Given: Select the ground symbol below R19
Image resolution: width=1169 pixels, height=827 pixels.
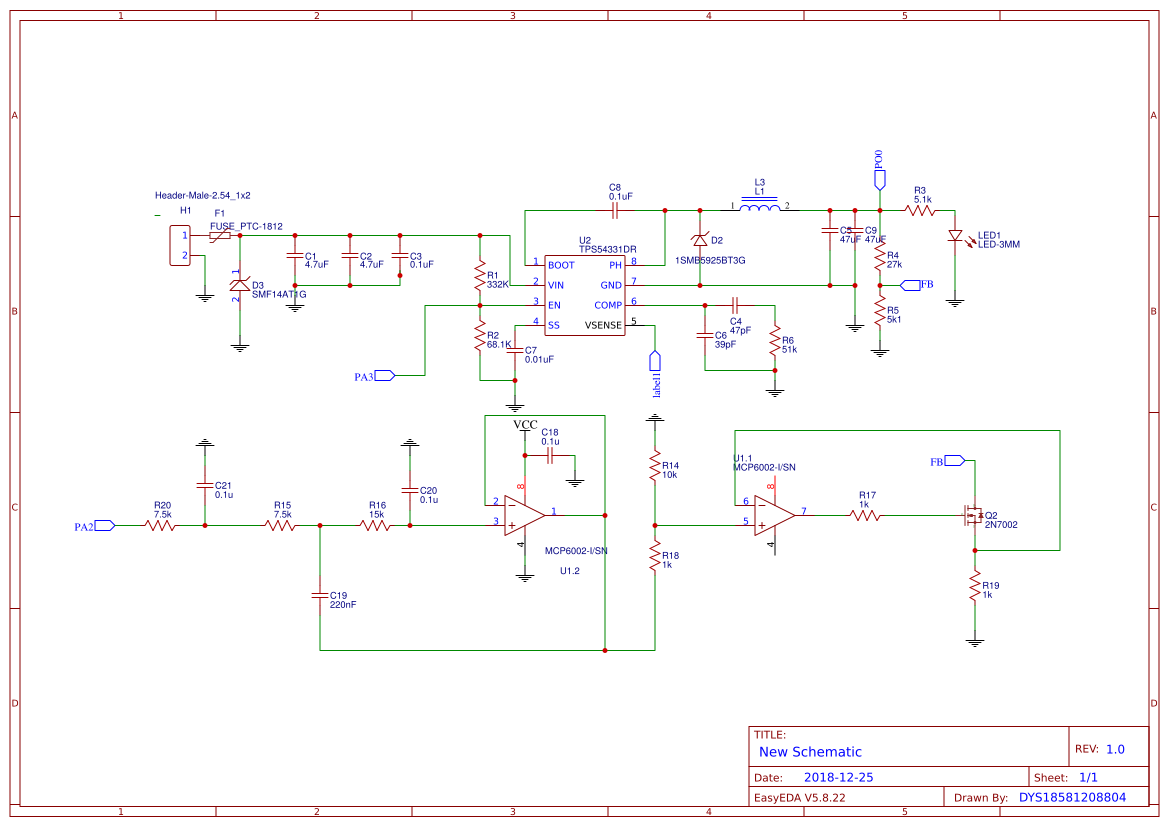Looking at the screenshot, I should [974, 641].
